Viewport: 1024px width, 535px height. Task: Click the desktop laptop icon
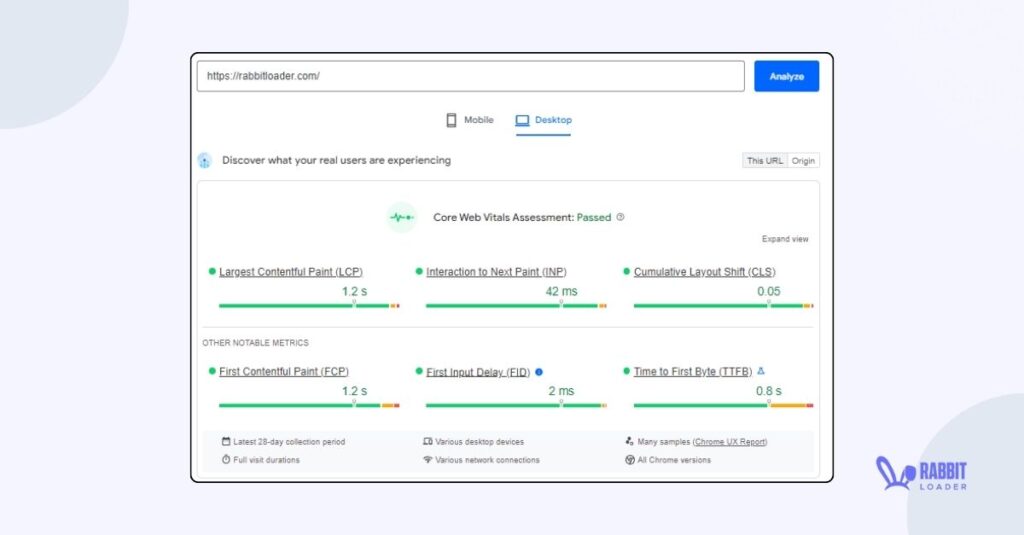click(x=522, y=120)
